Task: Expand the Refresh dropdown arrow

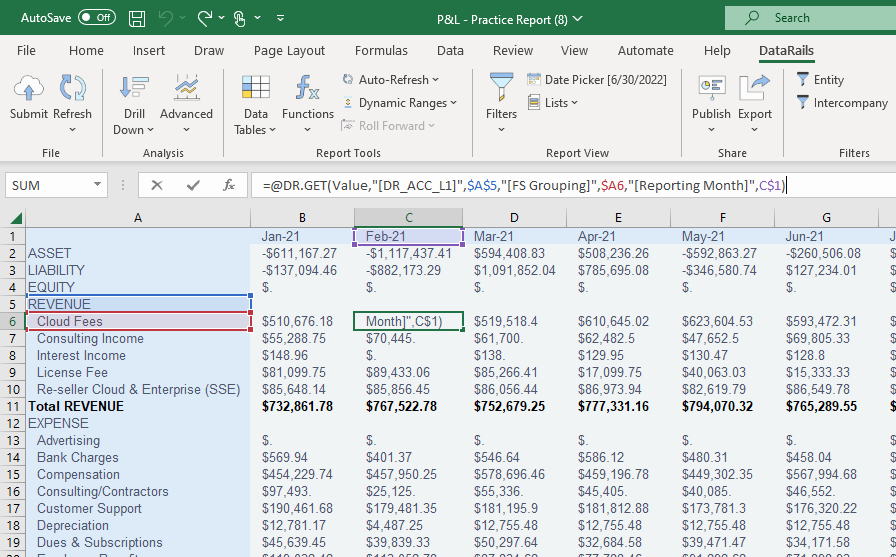Action: coord(73,130)
